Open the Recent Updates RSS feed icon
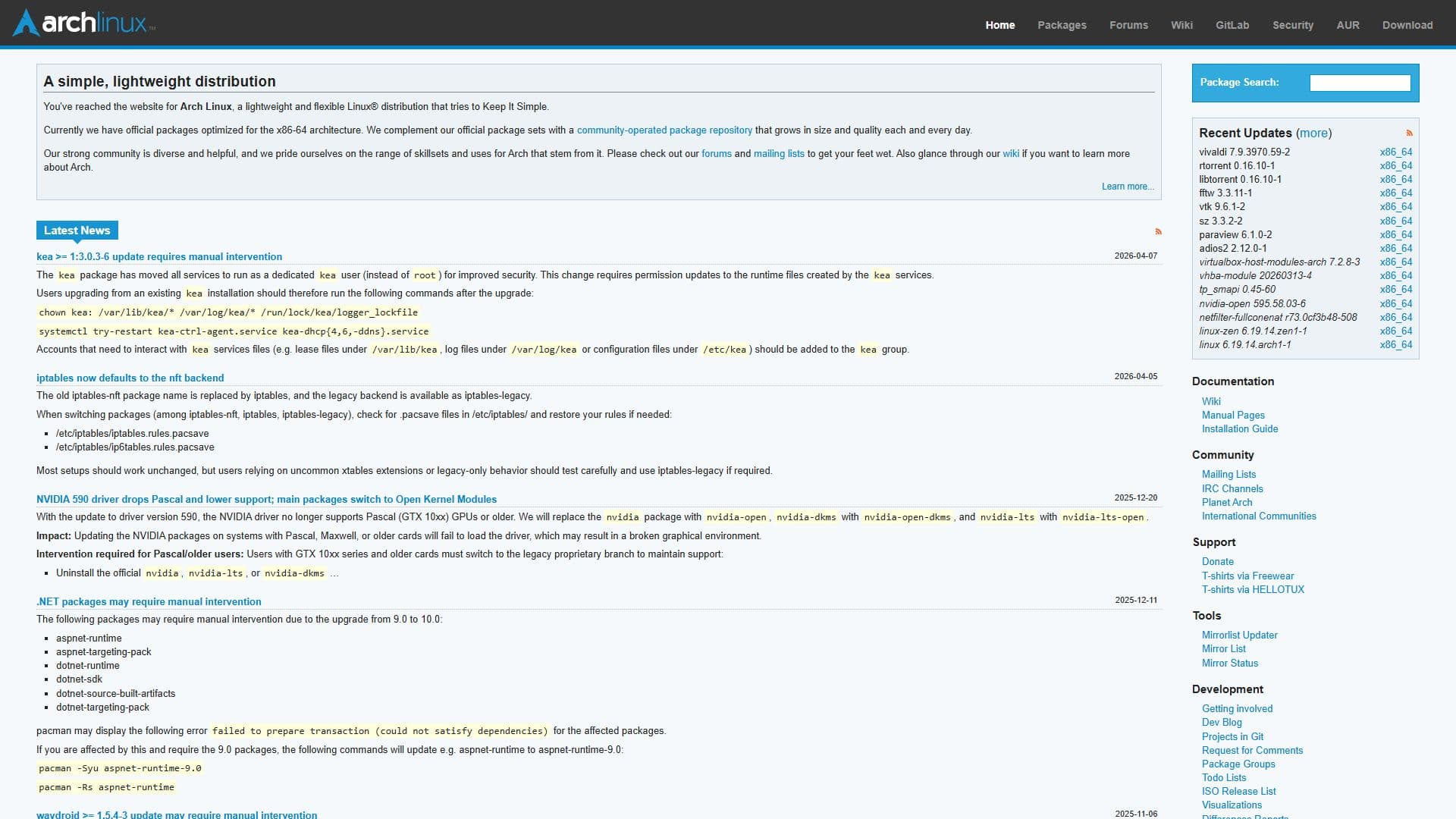 (1409, 133)
